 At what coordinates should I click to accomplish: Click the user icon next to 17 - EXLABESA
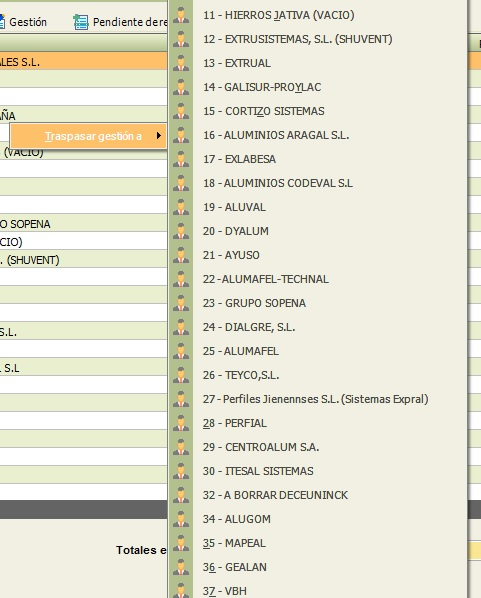pyautogui.click(x=181, y=159)
